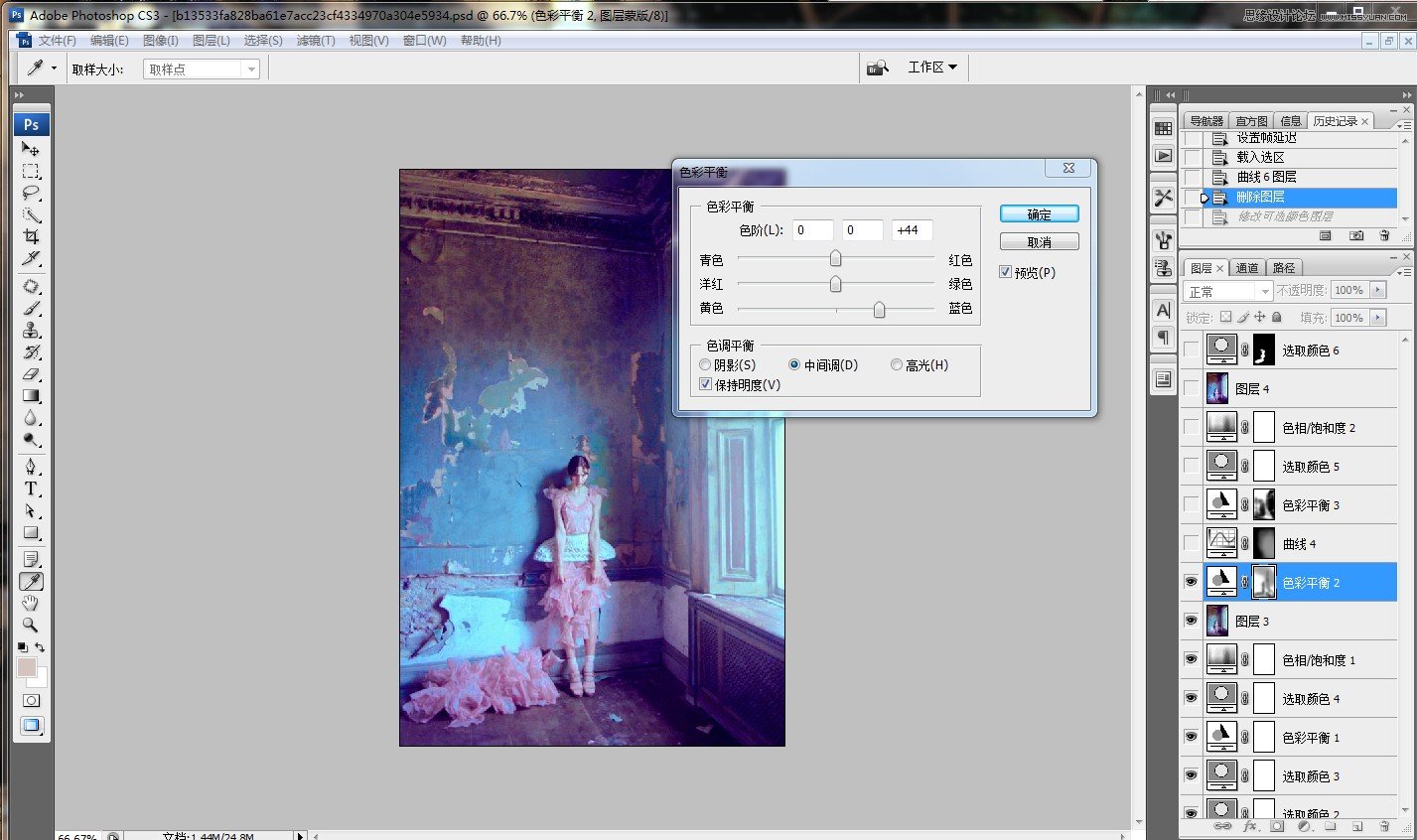
Task: Switch to the 导航器 tab
Action: [1205, 121]
